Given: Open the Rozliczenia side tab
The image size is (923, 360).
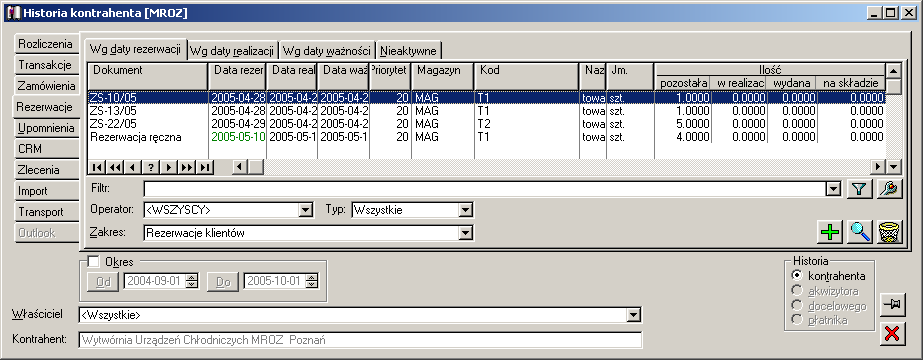Looking at the screenshot, I should 46,44.
